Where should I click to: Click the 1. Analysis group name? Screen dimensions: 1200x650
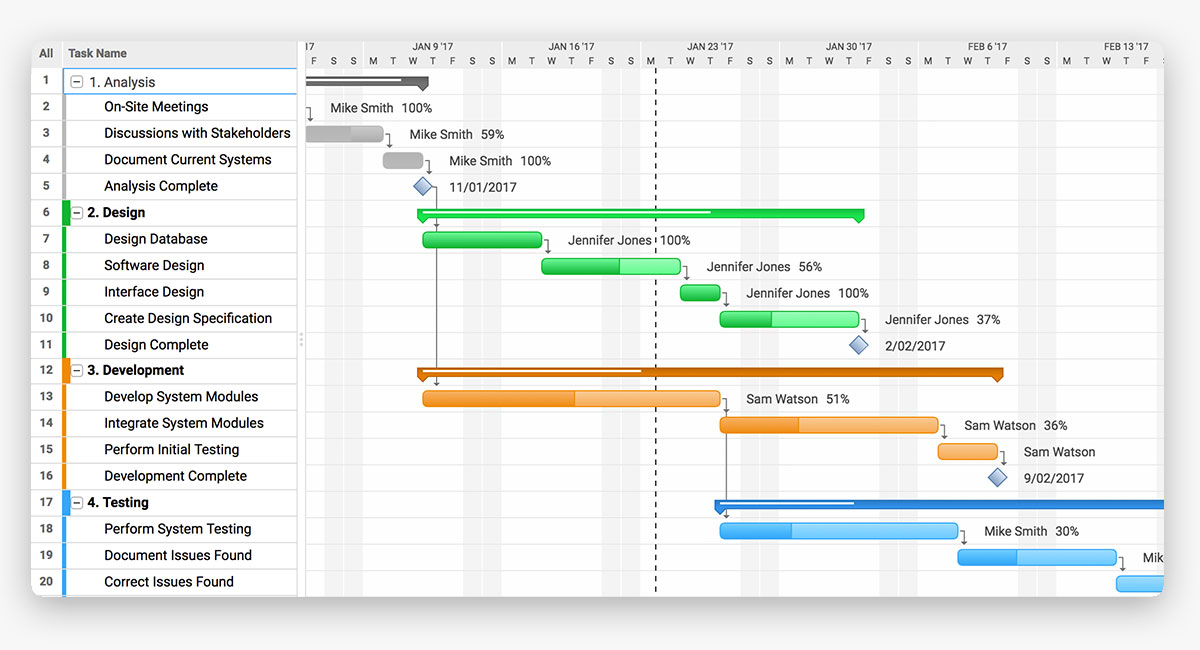coord(122,82)
